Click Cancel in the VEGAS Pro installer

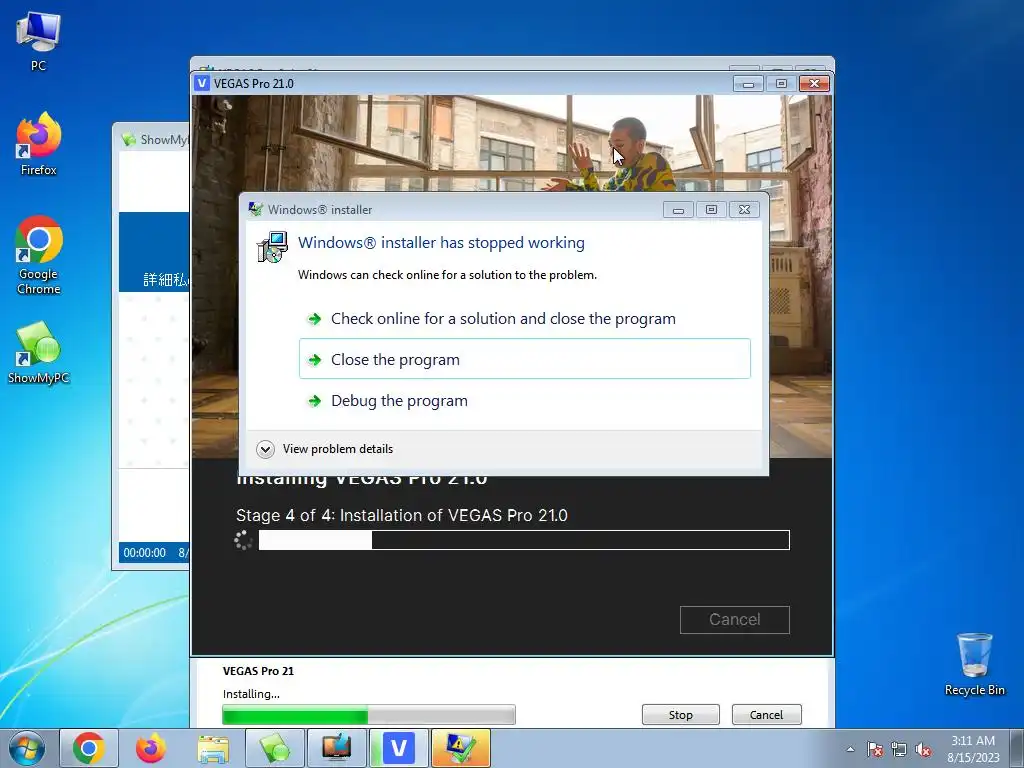(735, 620)
